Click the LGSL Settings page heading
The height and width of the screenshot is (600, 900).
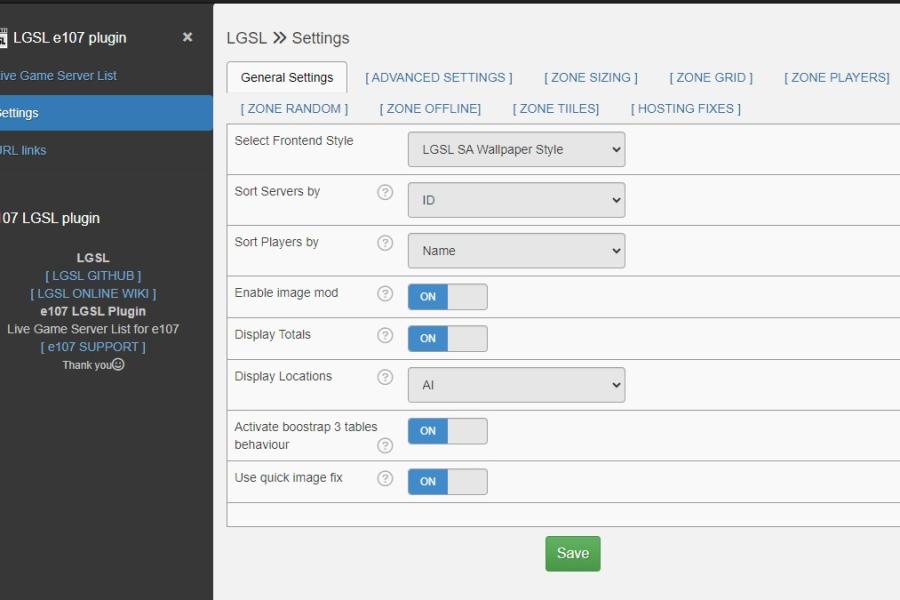[288, 38]
